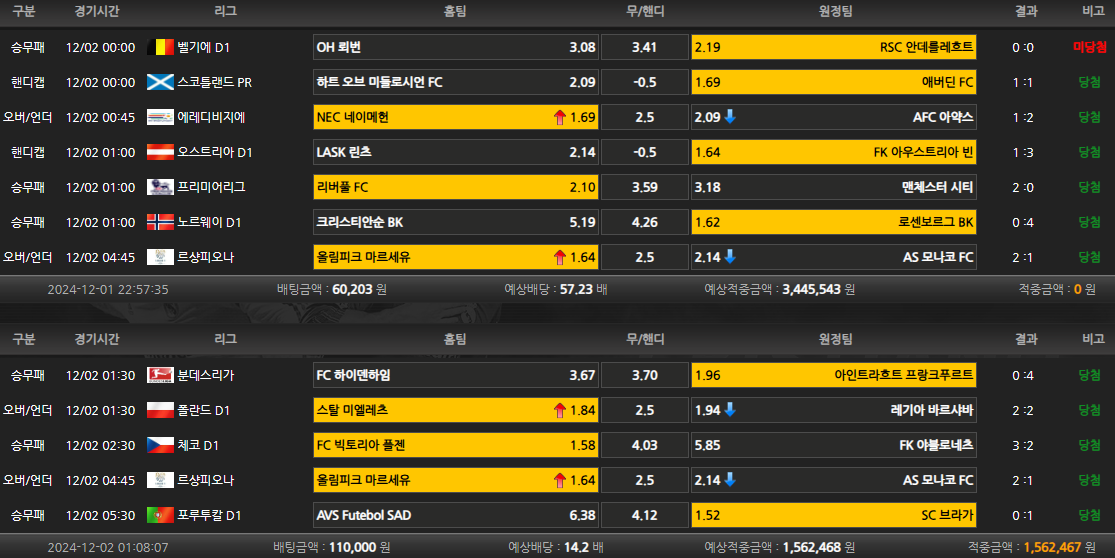The width and height of the screenshot is (1115, 558).
Task: Click result 0 :0 in the OH 뢰번 row
Action: click(x=1023, y=48)
